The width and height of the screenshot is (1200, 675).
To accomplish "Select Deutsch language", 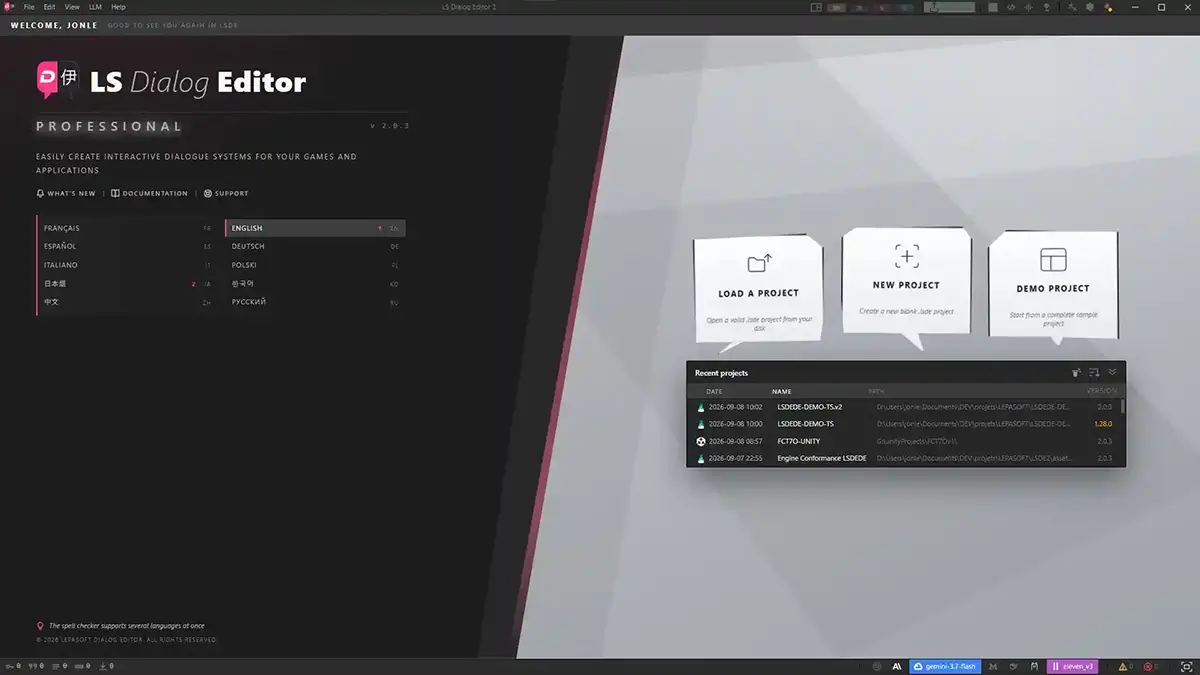I will pos(315,246).
